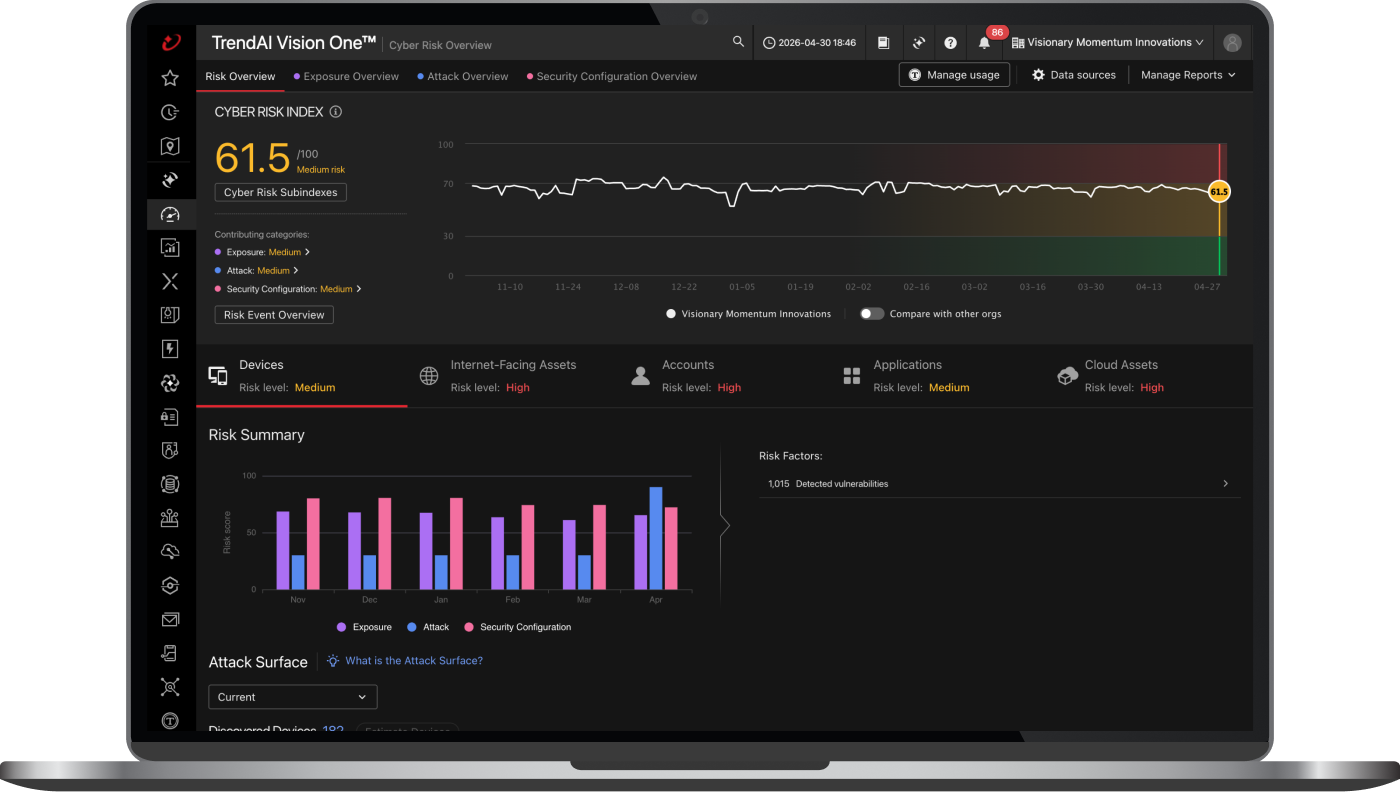This screenshot has height=792, width=1400.
Task: Open the shield with person sidebar icon
Action: [170, 450]
